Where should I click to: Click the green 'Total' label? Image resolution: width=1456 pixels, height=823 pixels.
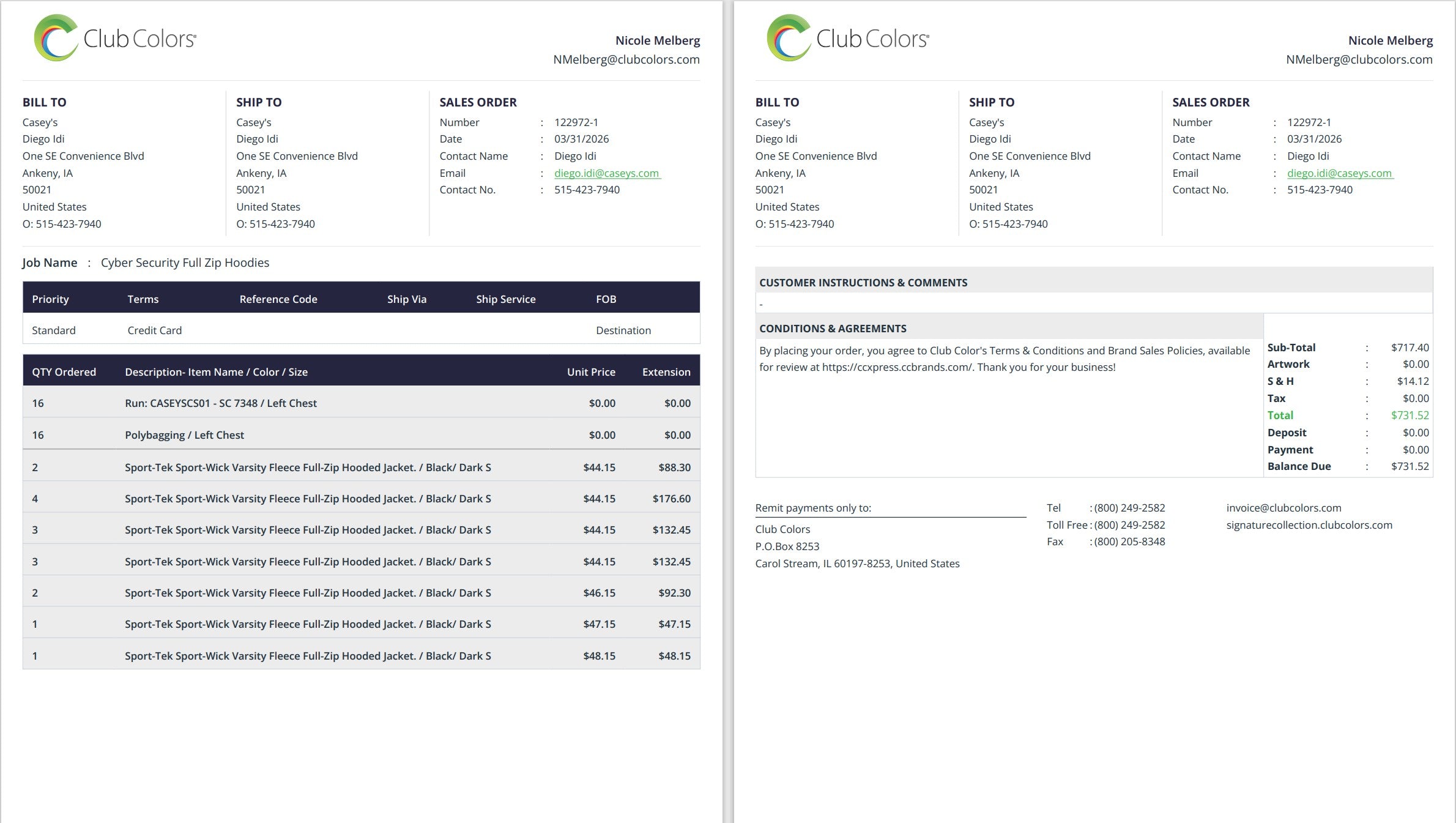1280,415
